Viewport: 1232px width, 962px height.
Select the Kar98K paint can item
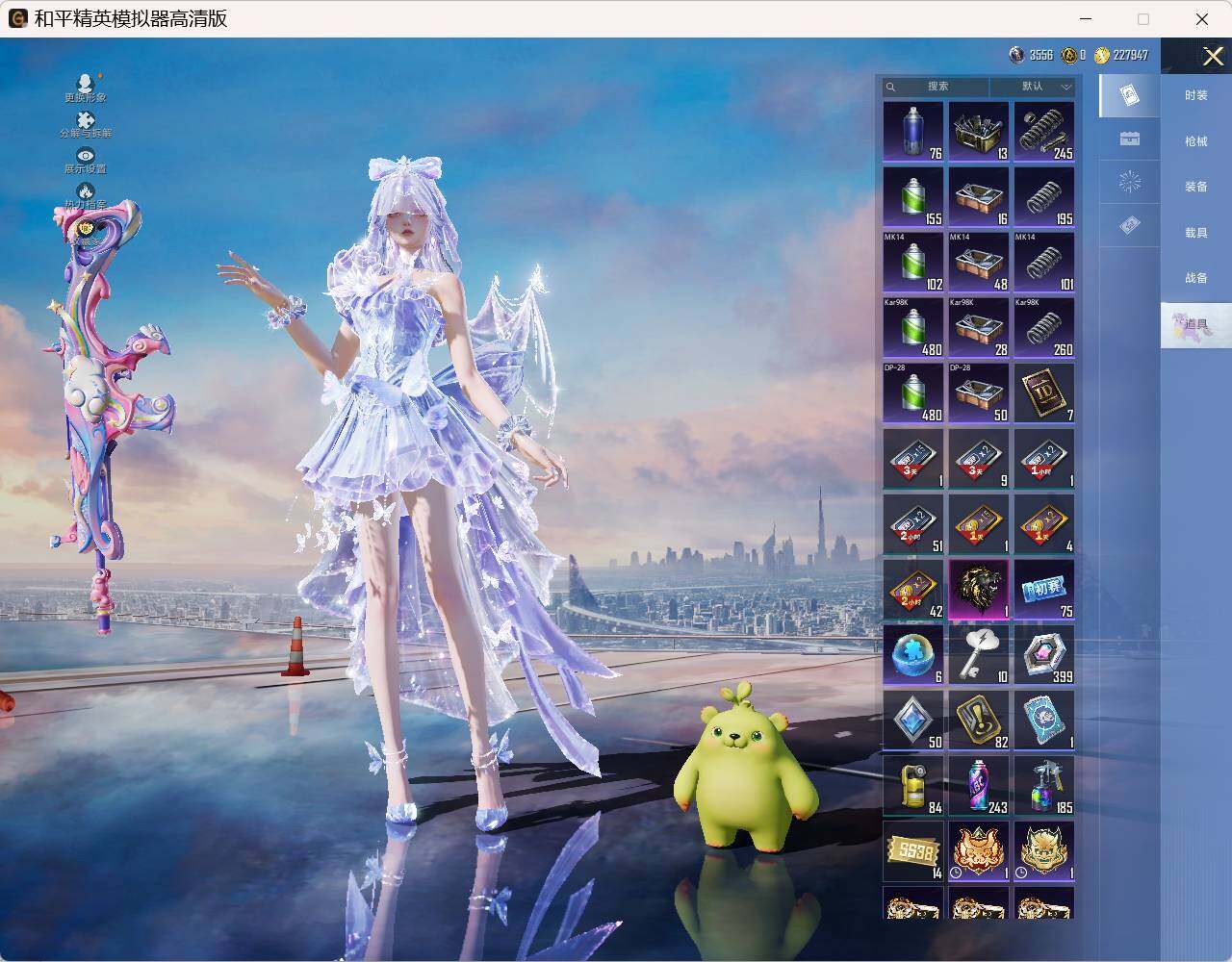(x=913, y=327)
